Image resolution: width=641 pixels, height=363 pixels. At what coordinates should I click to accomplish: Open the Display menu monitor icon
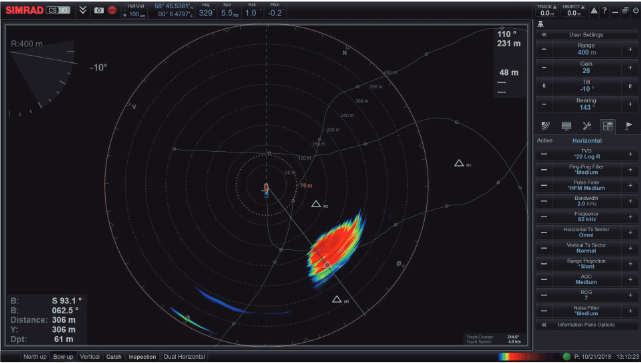tap(566, 126)
